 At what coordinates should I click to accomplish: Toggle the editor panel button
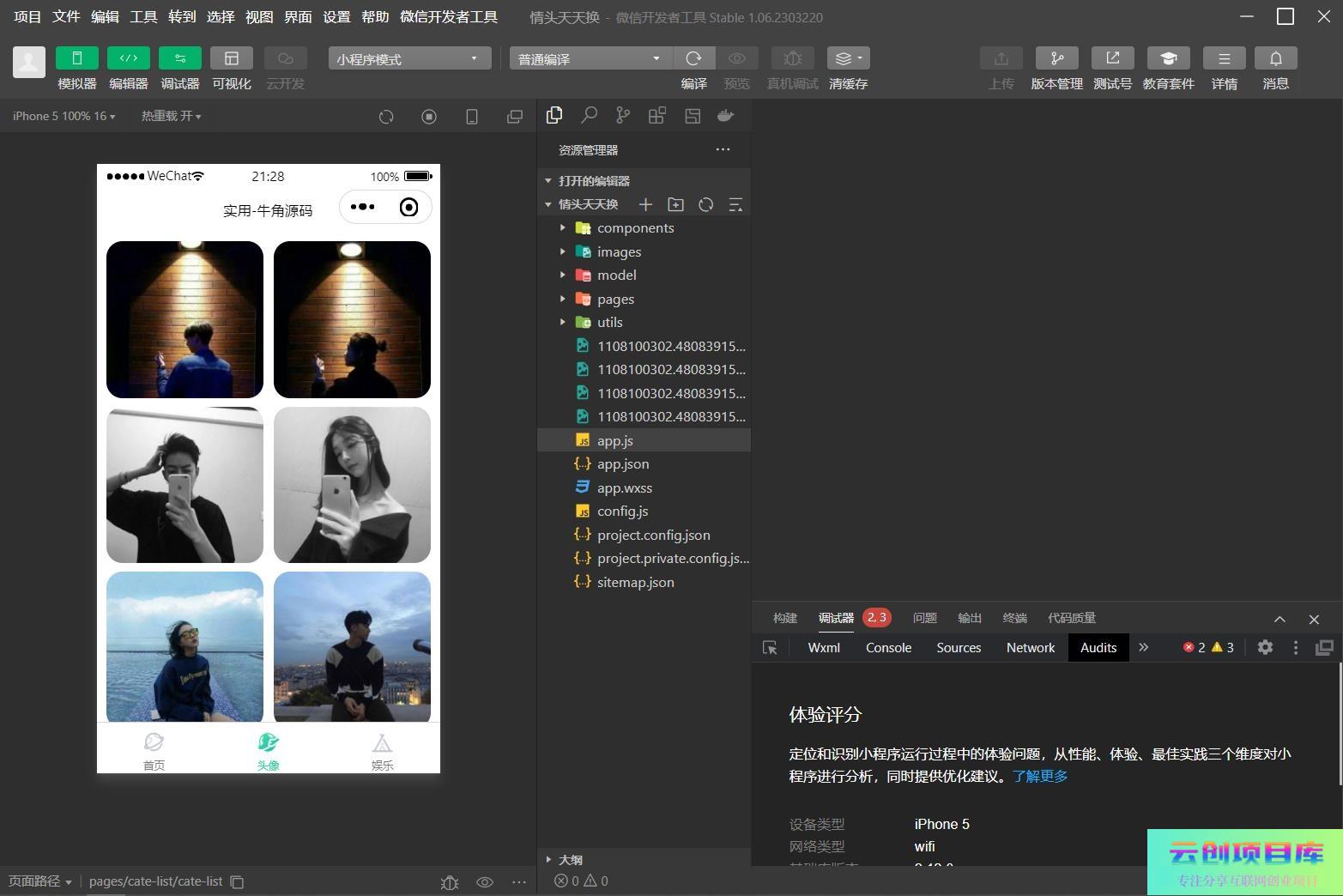tap(128, 58)
